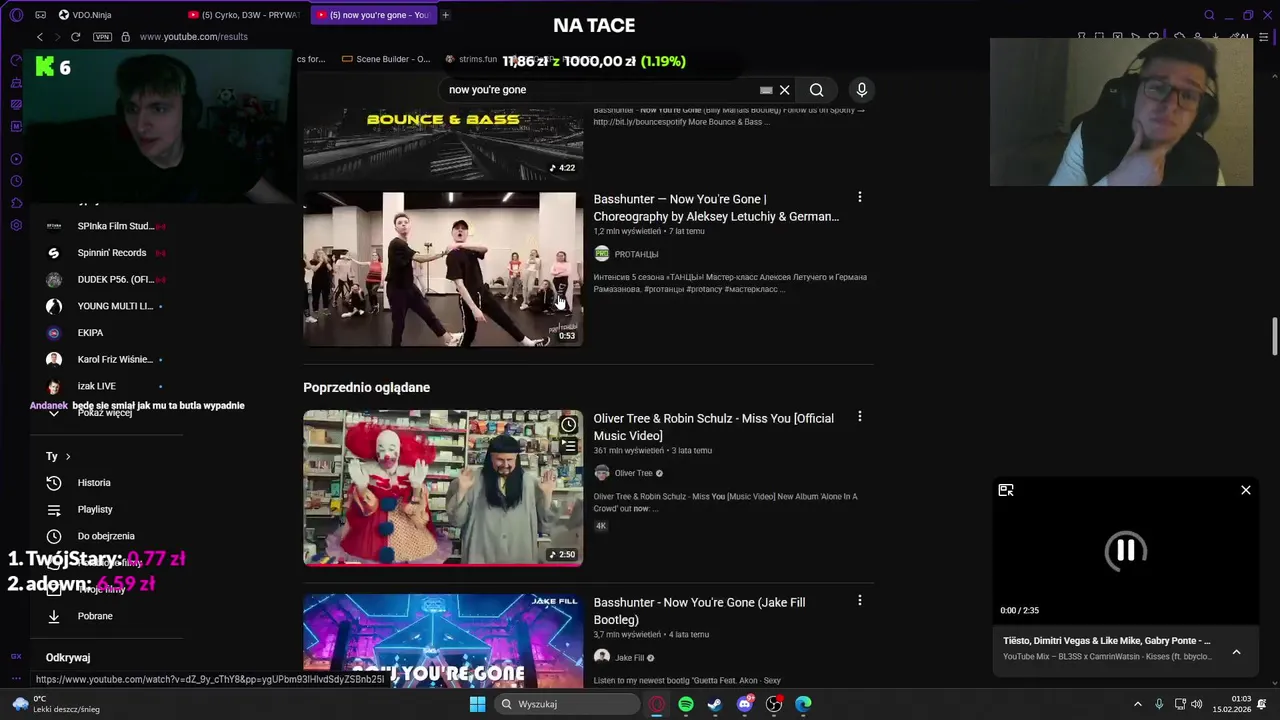Click the dance choreography video thumbnail
1280x720 pixels.
[x=443, y=269]
